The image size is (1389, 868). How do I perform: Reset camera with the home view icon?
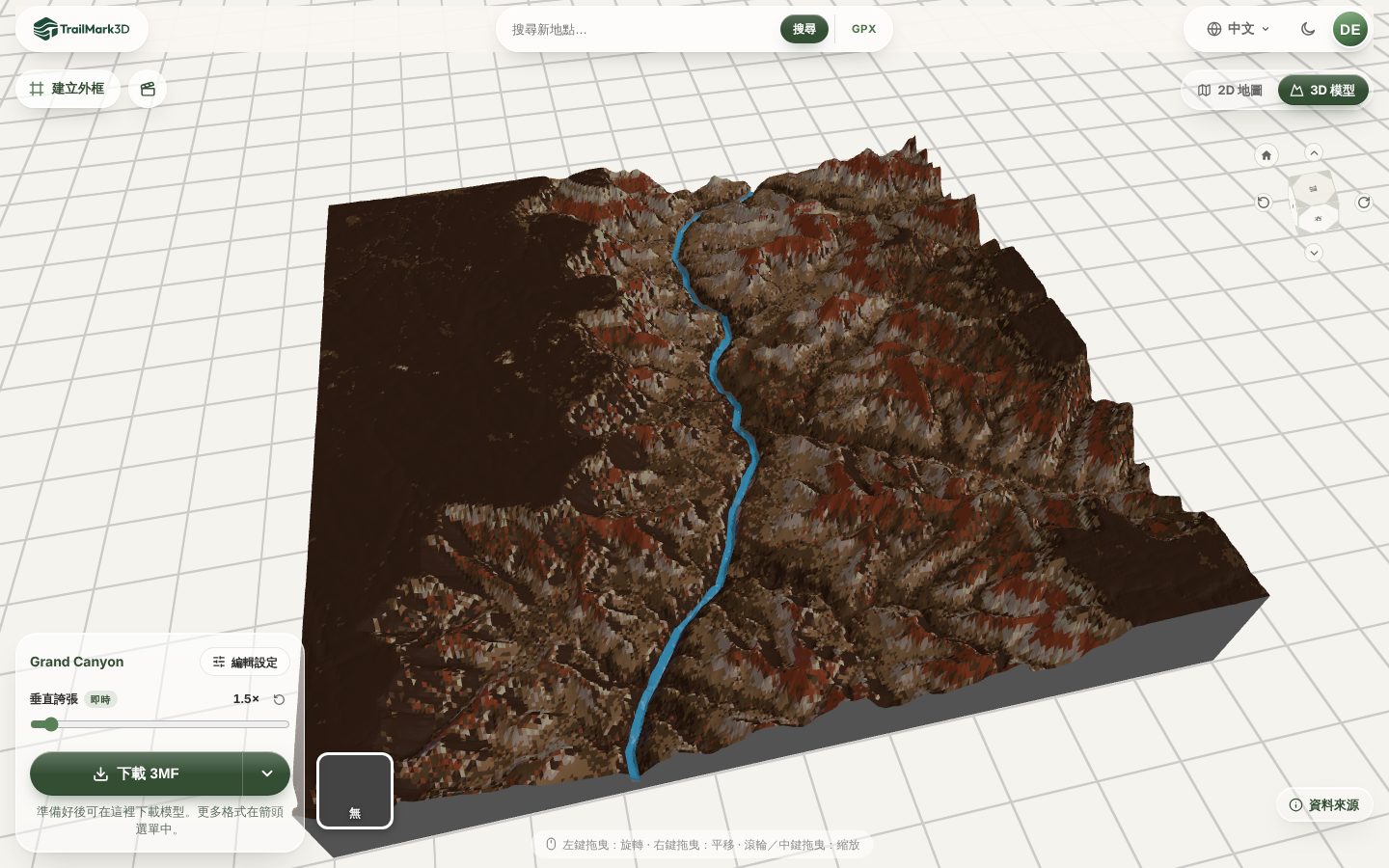point(1266,155)
